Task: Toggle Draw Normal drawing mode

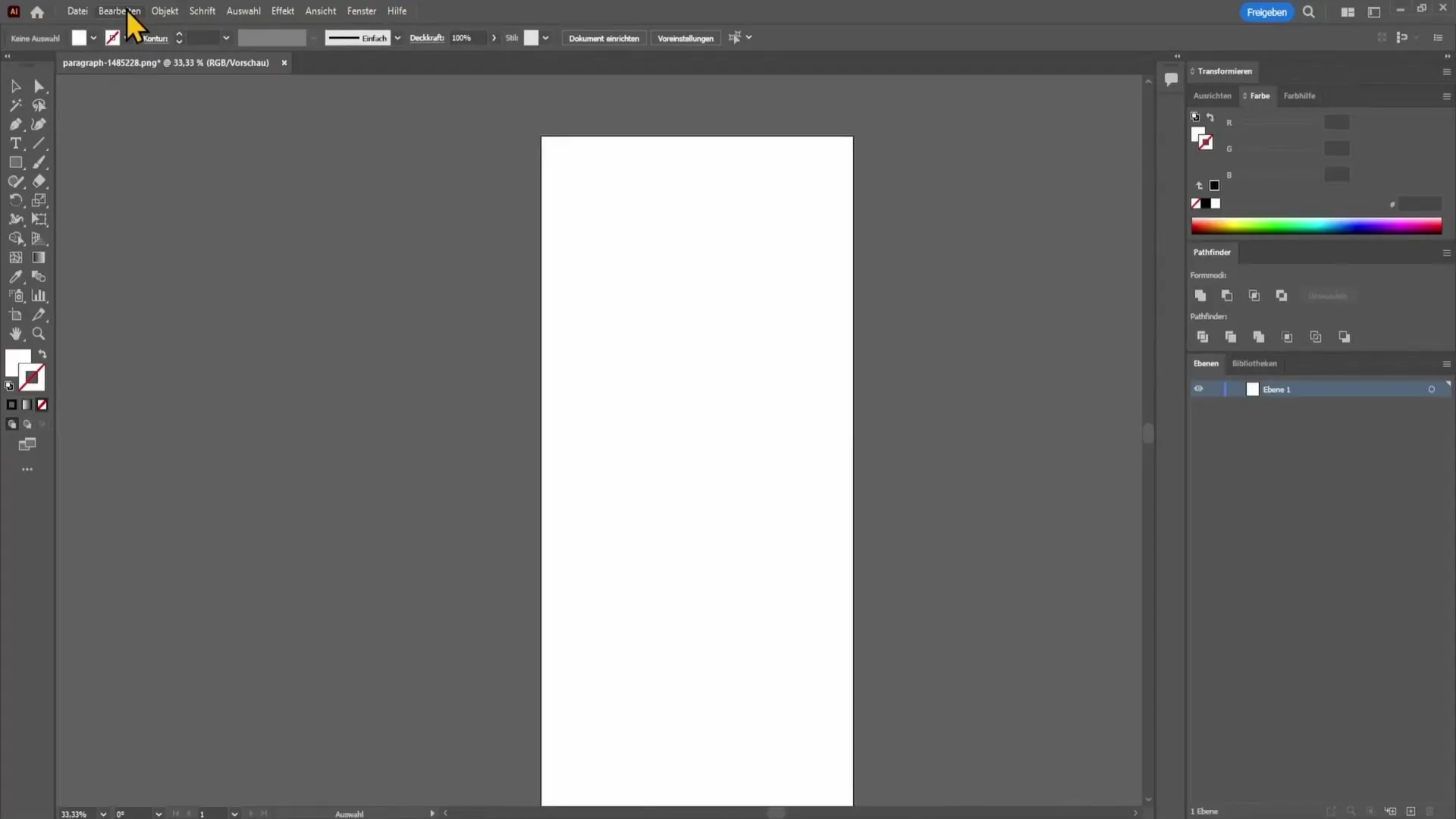Action: (11, 425)
